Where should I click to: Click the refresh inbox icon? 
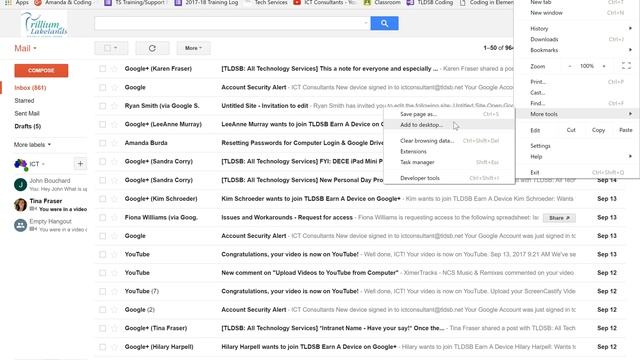tap(152, 48)
